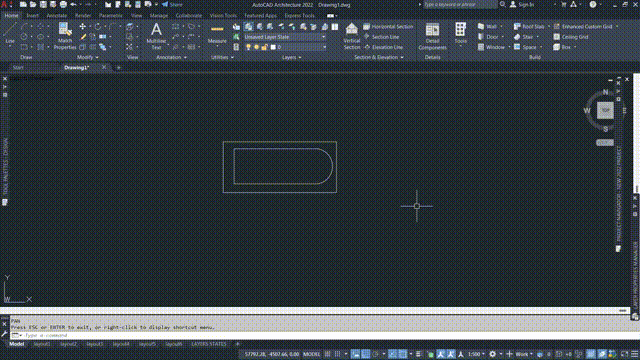The width and height of the screenshot is (640, 360).
Task: Click the Enhanced Custom Grid tool
Action: (583, 27)
